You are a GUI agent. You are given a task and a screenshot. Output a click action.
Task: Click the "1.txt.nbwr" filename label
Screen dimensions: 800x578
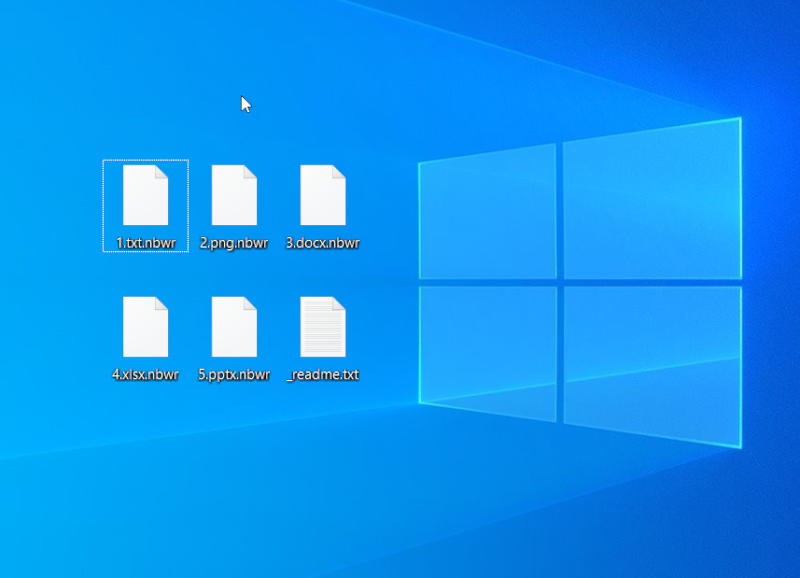point(145,243)
